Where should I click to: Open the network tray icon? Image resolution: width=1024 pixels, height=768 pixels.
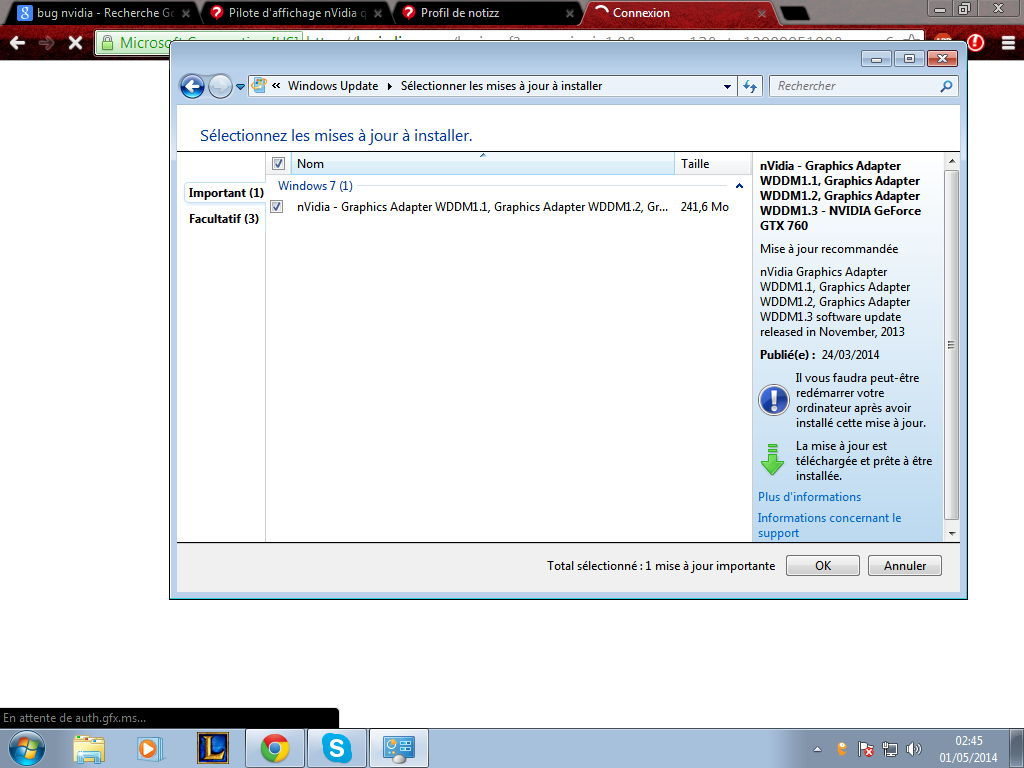point(889,749)
